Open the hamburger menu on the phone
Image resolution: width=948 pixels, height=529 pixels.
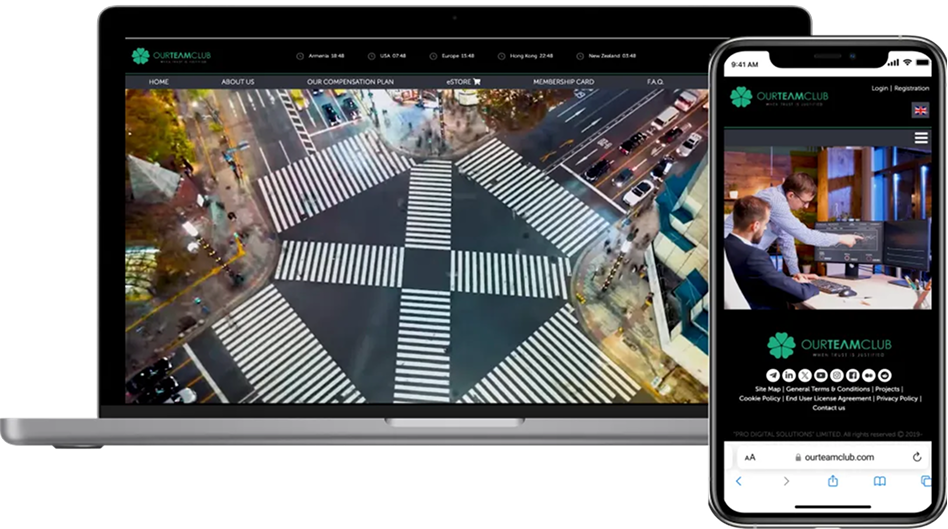click(921, 138)
